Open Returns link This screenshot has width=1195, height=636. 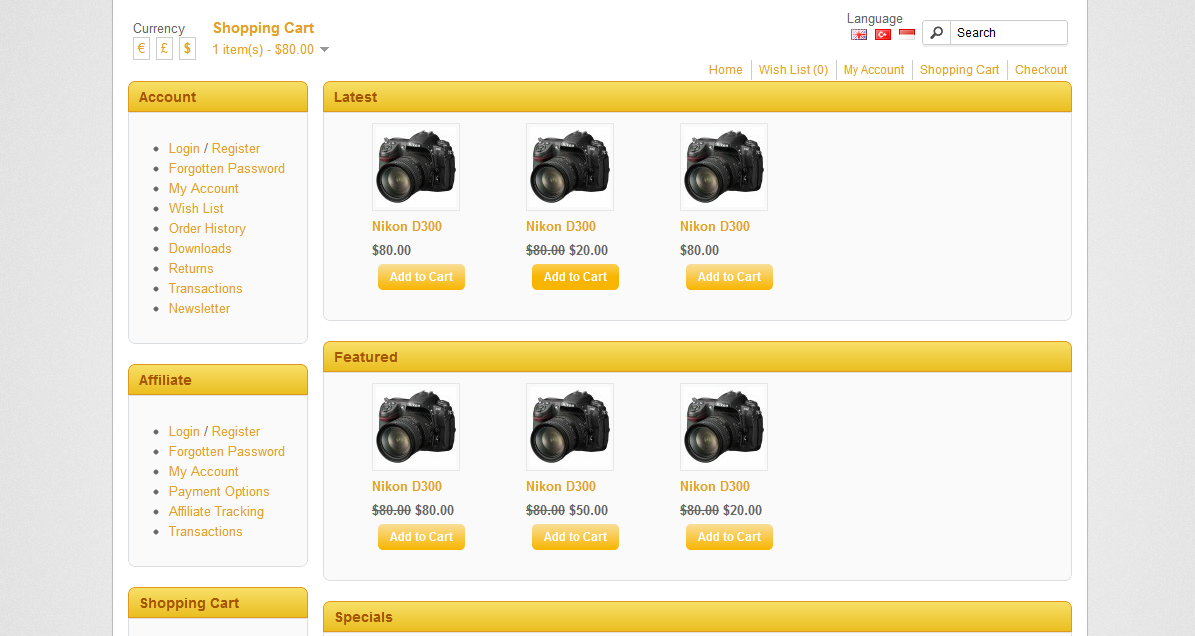[x=191, y=268]
